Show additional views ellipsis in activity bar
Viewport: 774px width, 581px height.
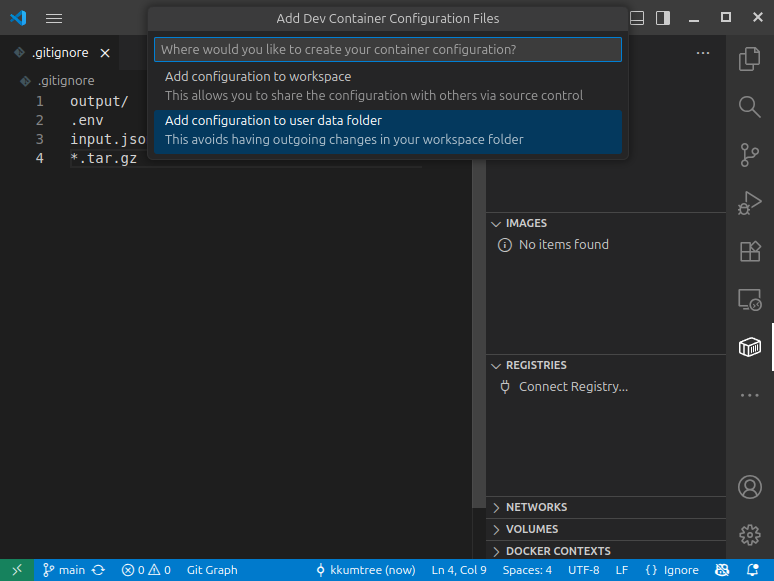[749, 395]
